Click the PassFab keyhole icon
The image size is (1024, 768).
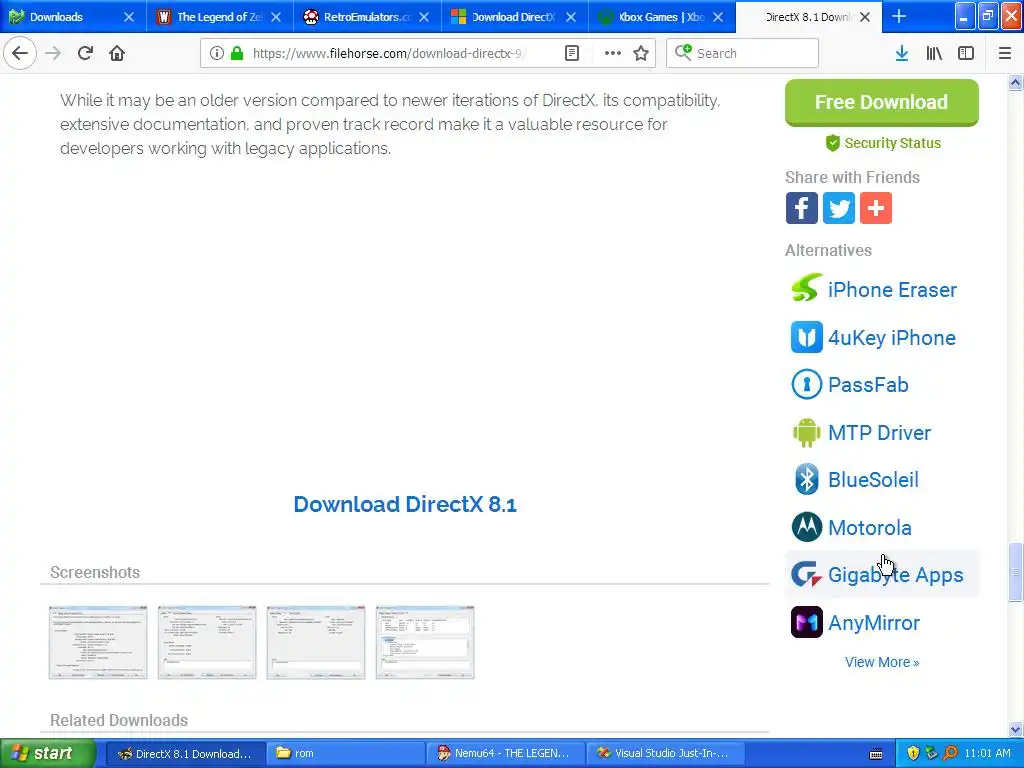click(x=807, y=384)
